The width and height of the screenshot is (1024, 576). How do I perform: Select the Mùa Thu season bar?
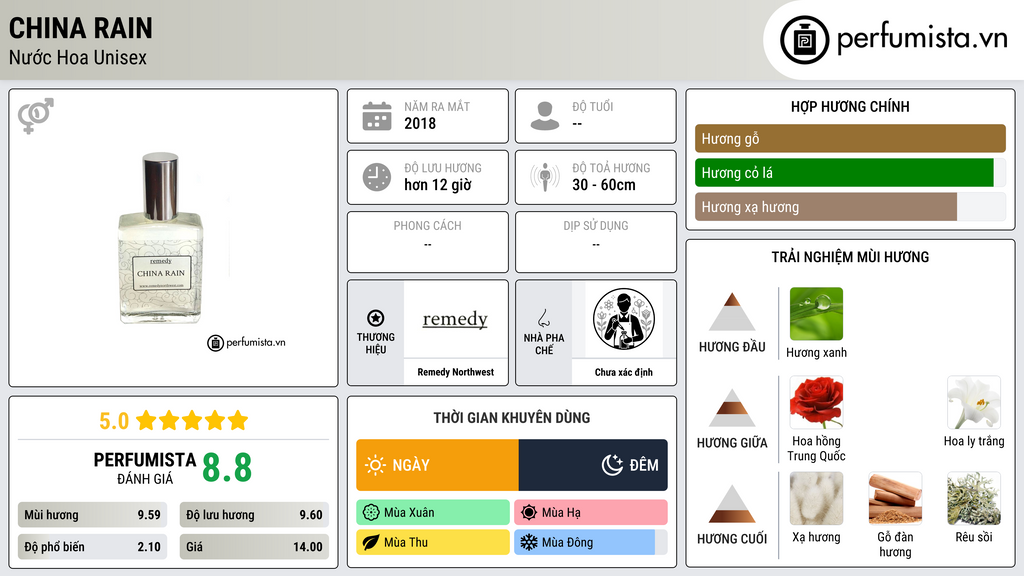coord(433,542)
